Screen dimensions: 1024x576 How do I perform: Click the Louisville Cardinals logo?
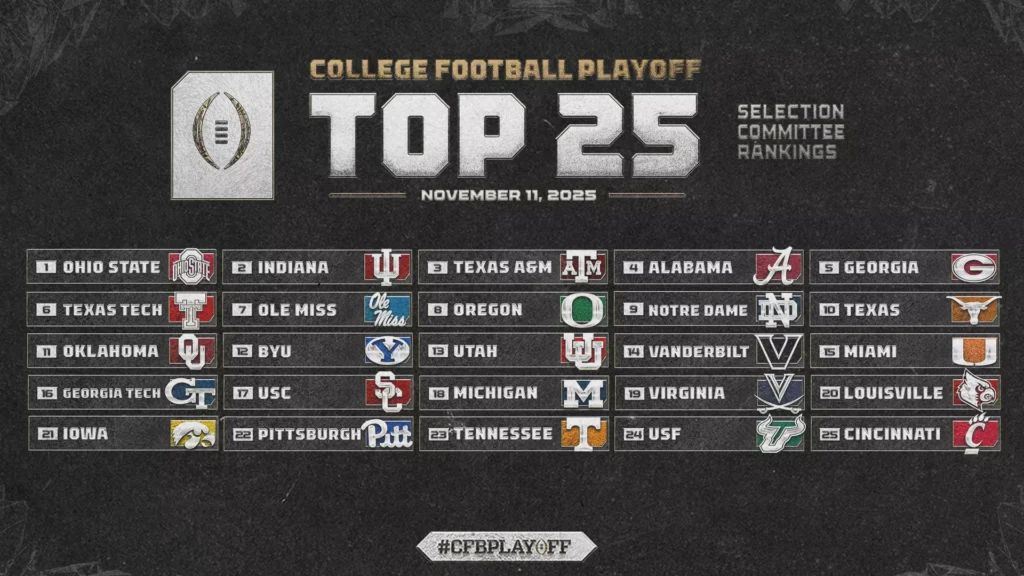click(x=974, y=391)
